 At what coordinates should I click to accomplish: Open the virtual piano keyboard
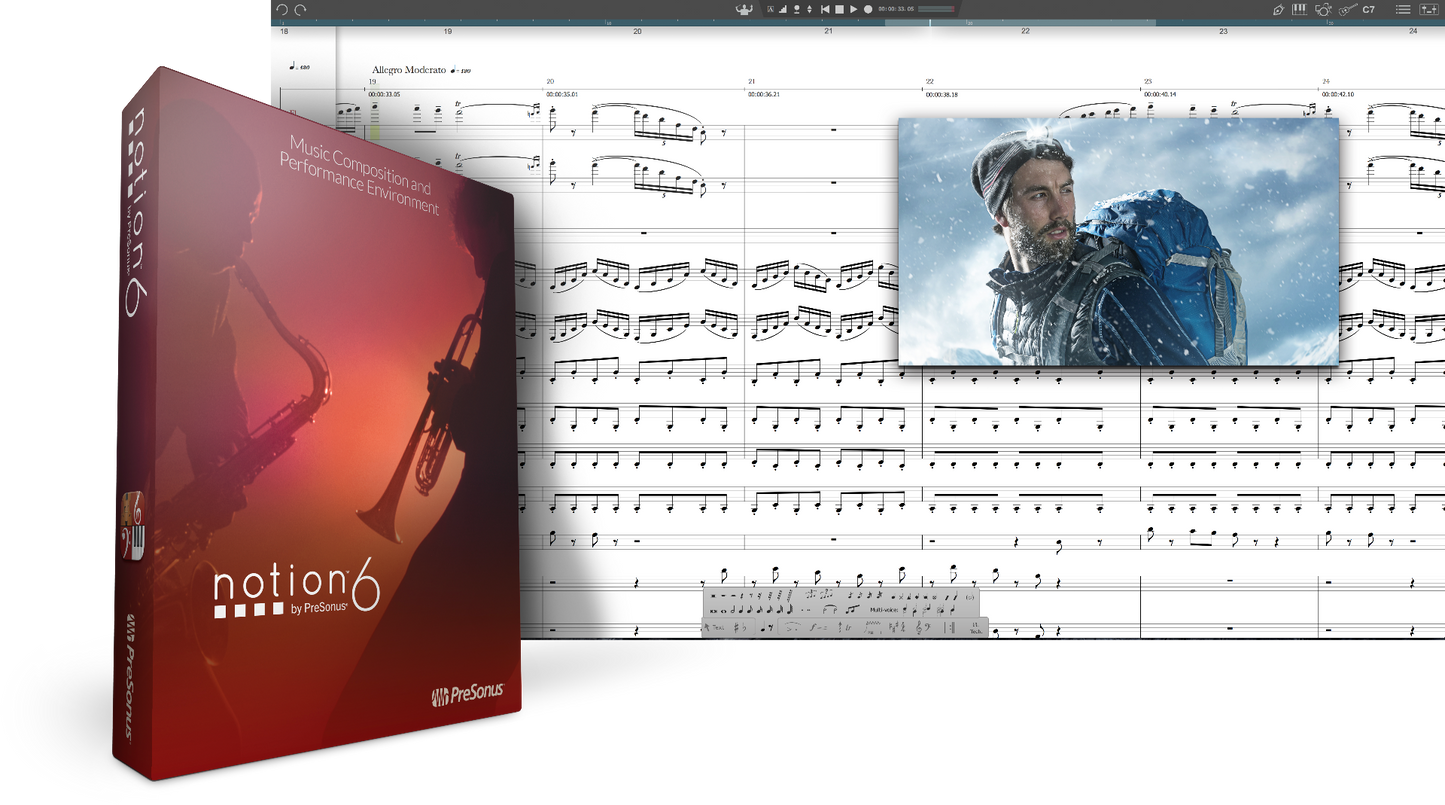click(1300, 9)
